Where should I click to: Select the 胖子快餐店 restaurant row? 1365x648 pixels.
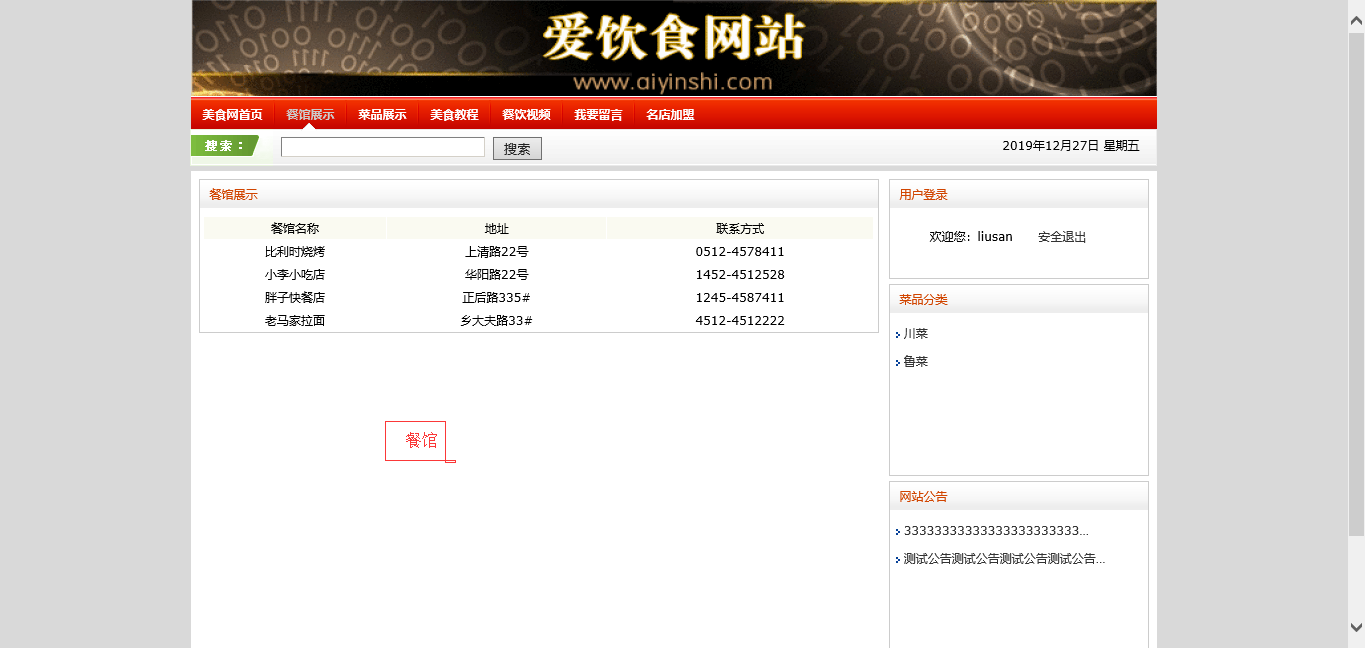(x=294, y=298)
